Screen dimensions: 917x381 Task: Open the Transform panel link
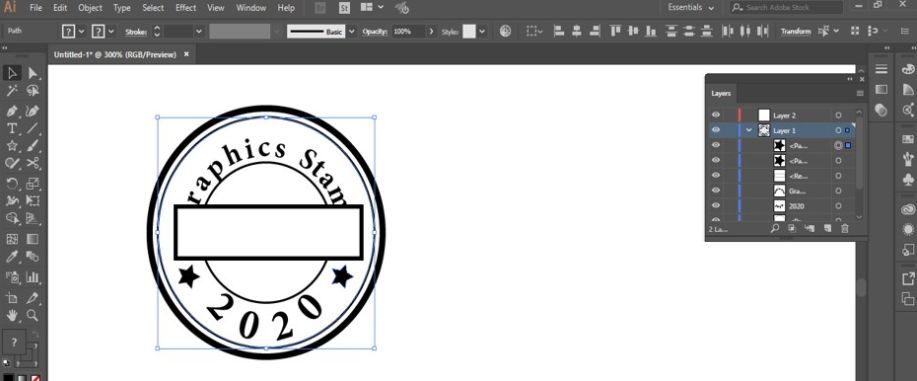[x=795, y=32]
